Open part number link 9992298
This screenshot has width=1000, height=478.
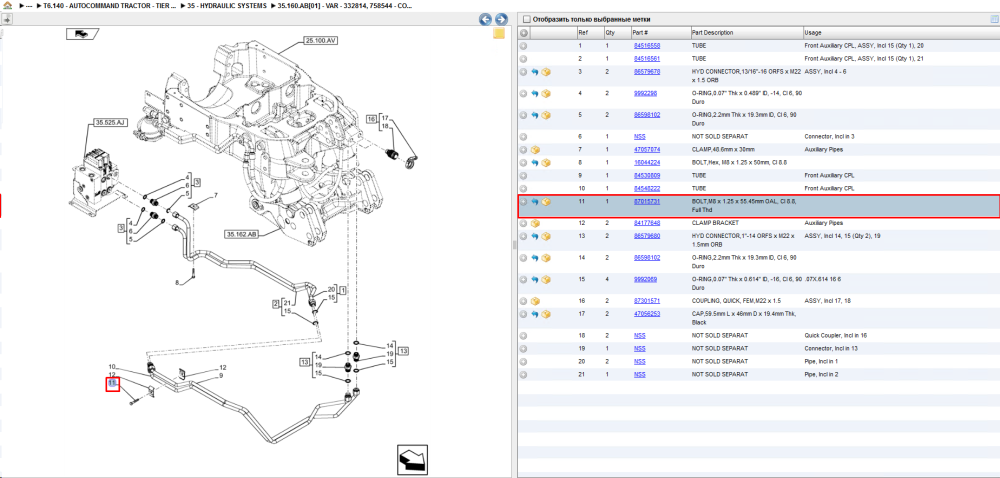(x=645, y=94)
